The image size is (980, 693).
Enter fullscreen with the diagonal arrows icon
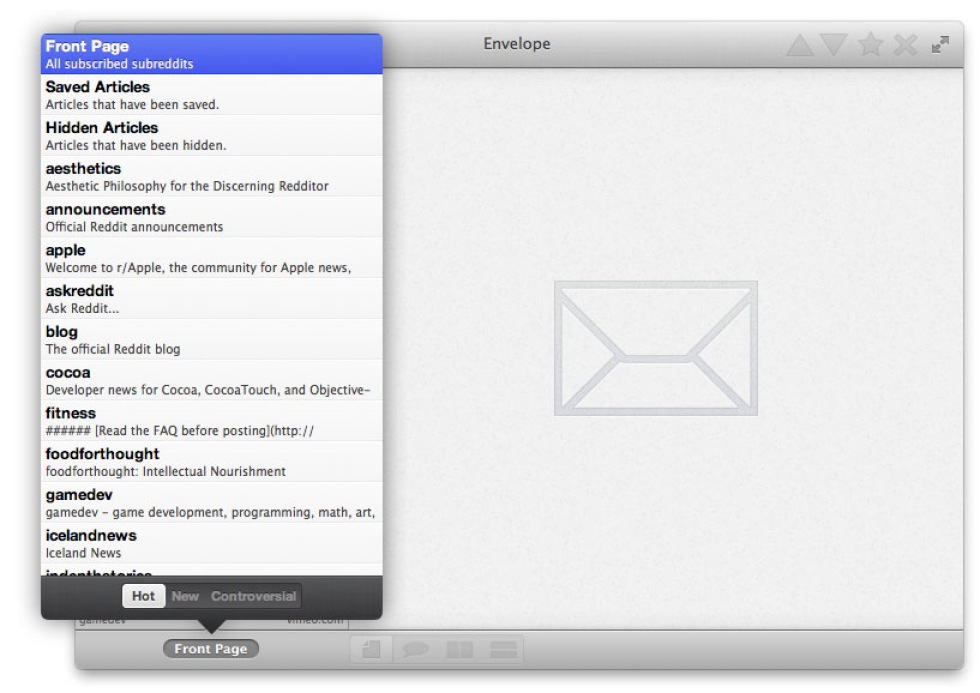(940, 45)
